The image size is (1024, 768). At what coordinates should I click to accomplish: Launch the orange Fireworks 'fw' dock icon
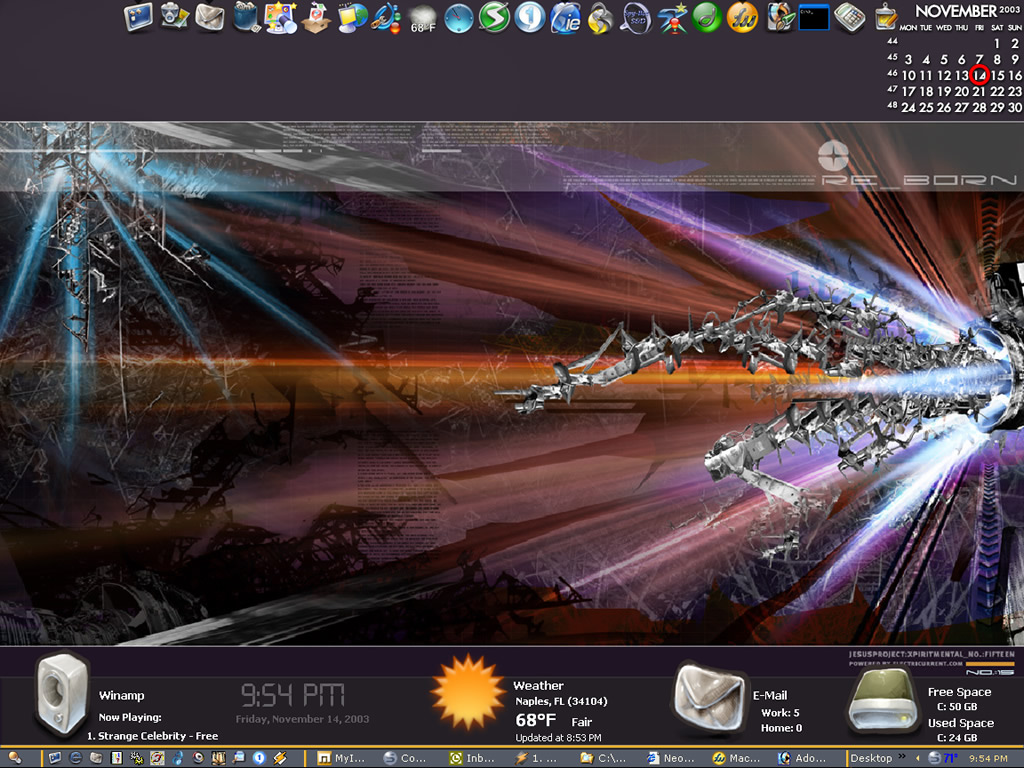(741, 17)
